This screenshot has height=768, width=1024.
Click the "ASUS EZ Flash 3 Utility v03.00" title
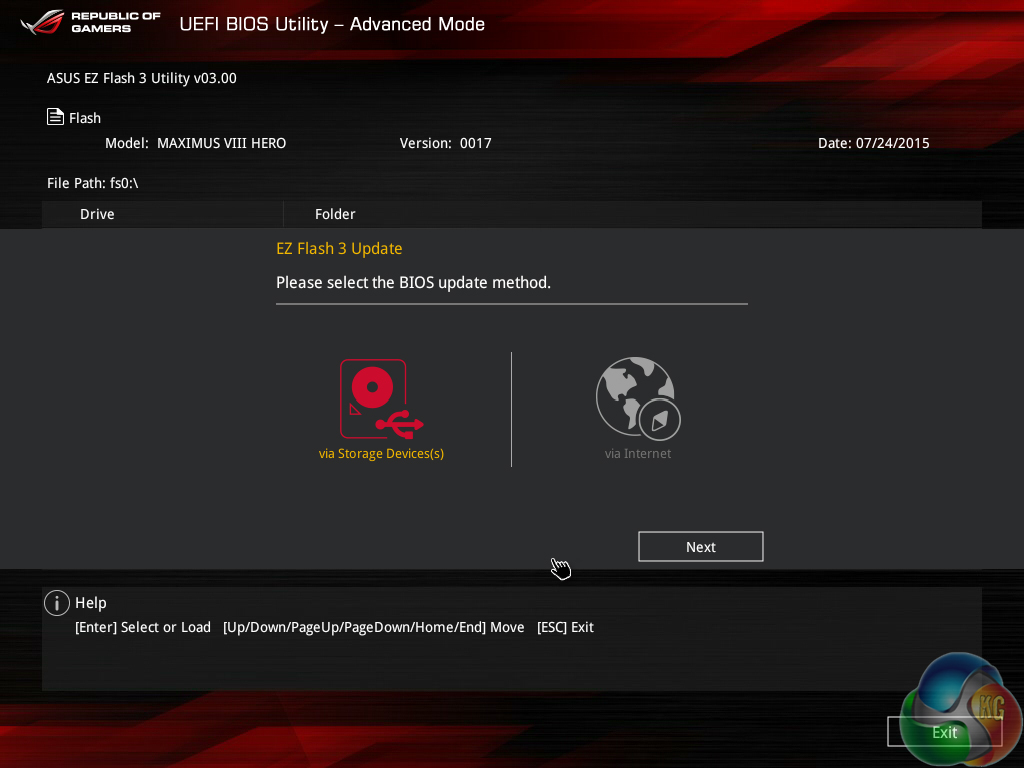coord(142,78)
